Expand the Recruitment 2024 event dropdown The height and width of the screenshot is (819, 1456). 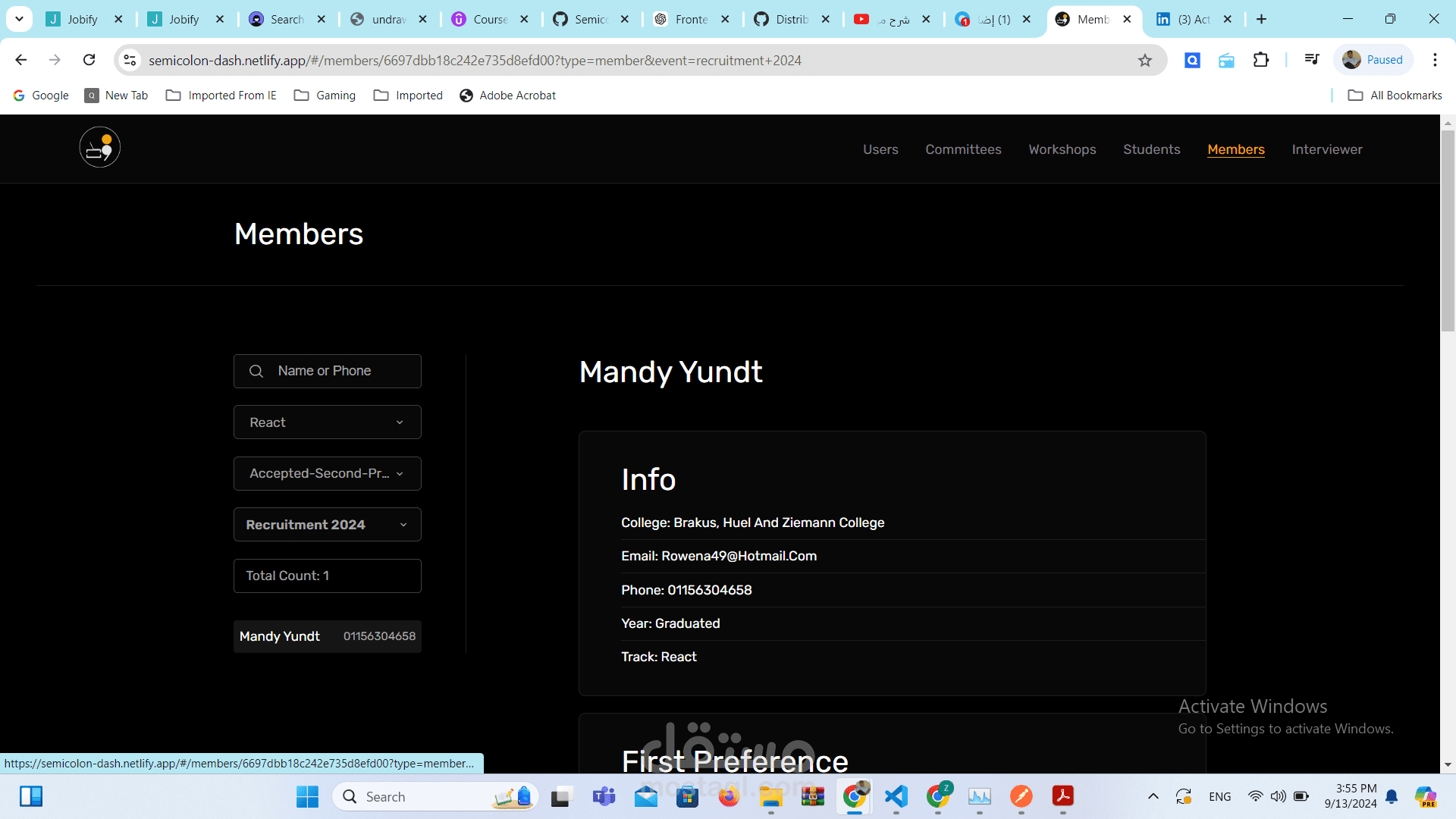click(x=327, y=525)
